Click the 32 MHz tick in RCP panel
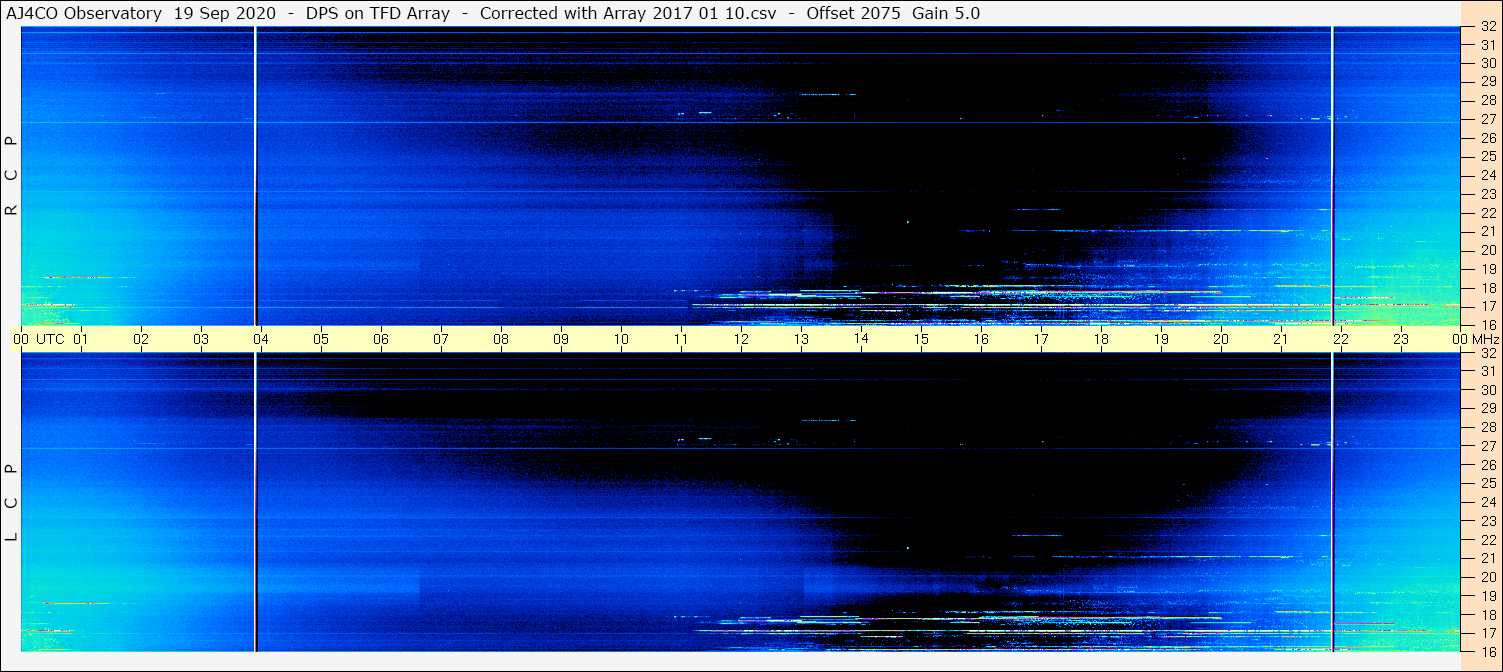 click(1488, 28)
